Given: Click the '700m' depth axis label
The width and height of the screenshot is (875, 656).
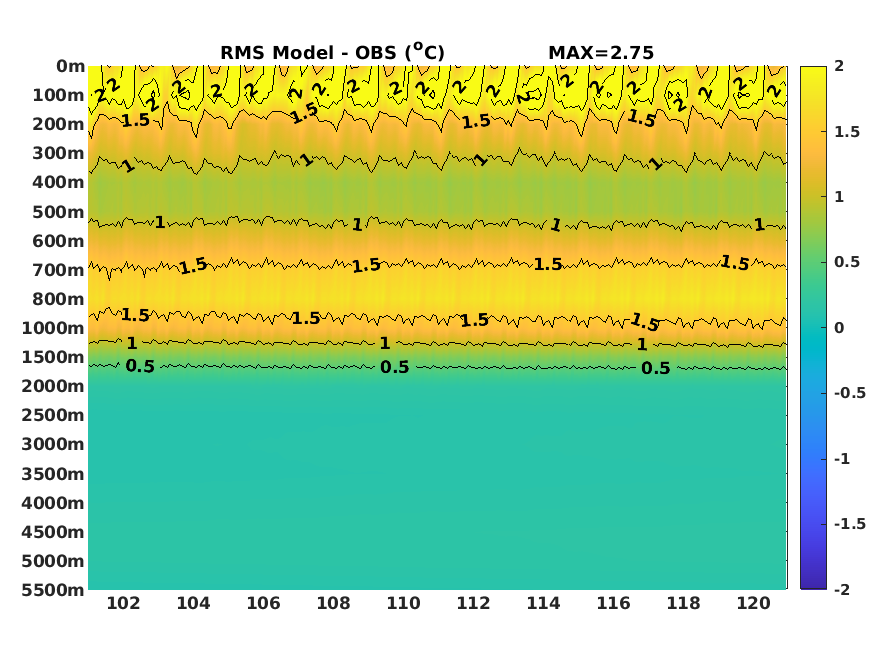Looking at the screenshot, I should pyautogui.click(x=59, y=271).
